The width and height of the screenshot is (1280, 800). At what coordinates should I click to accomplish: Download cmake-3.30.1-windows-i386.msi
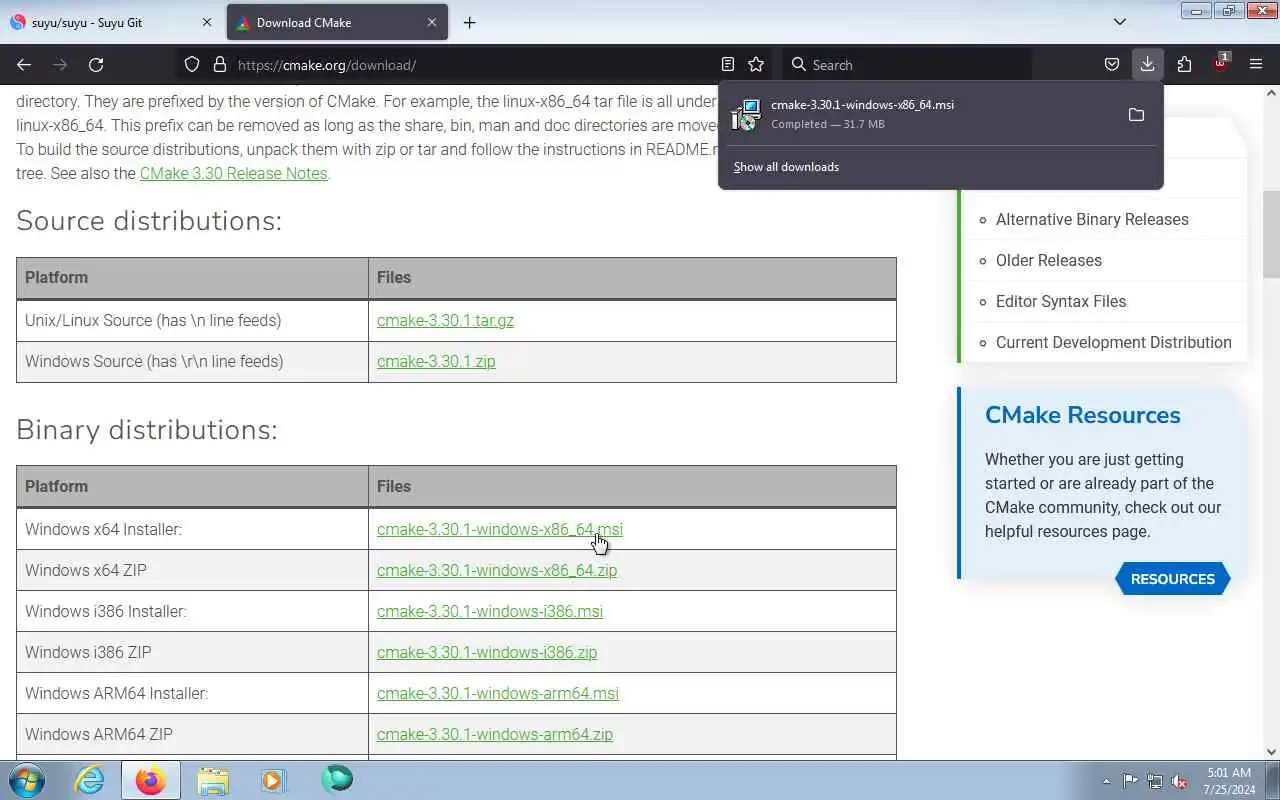point(489,611)
